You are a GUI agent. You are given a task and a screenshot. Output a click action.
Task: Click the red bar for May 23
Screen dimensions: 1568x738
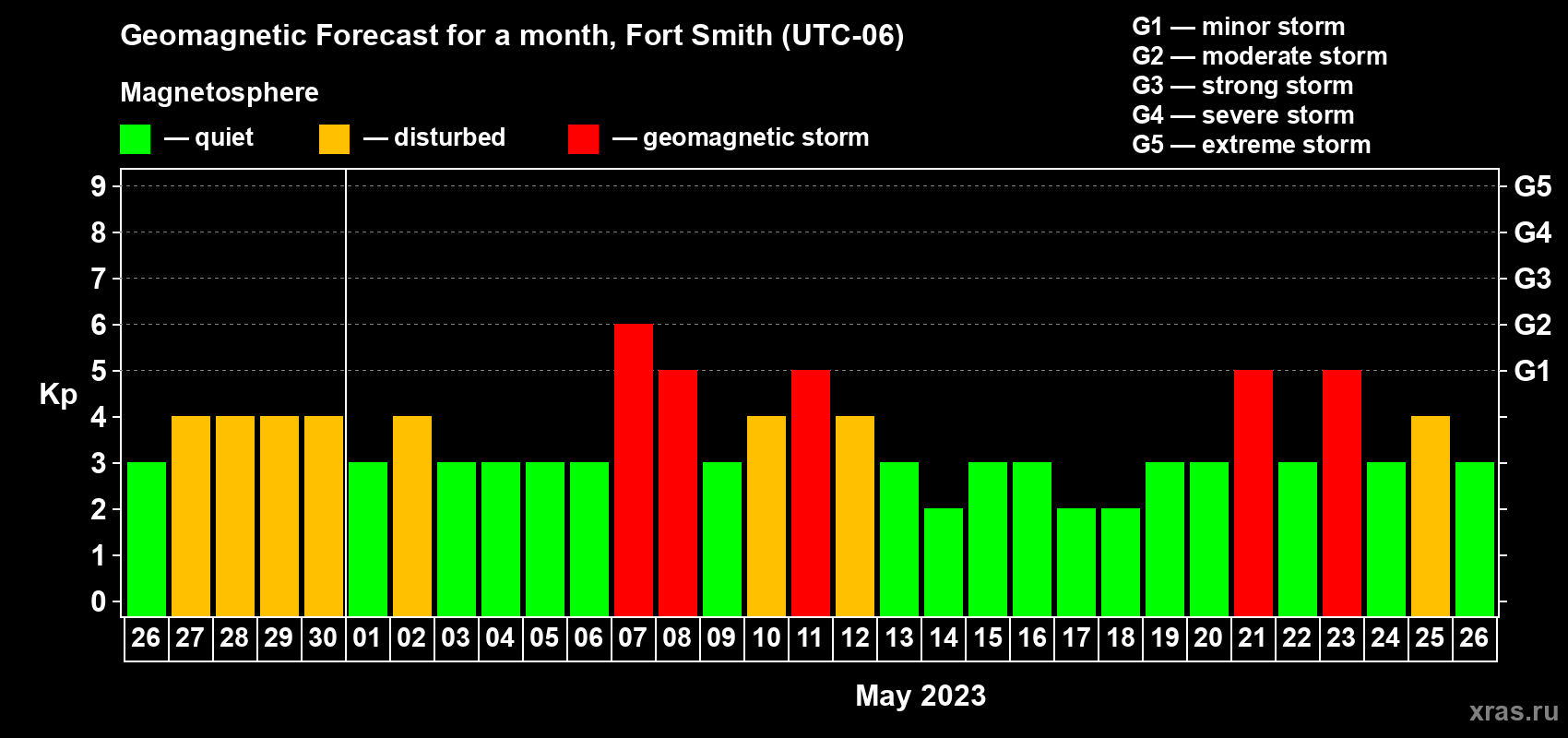1342,494
